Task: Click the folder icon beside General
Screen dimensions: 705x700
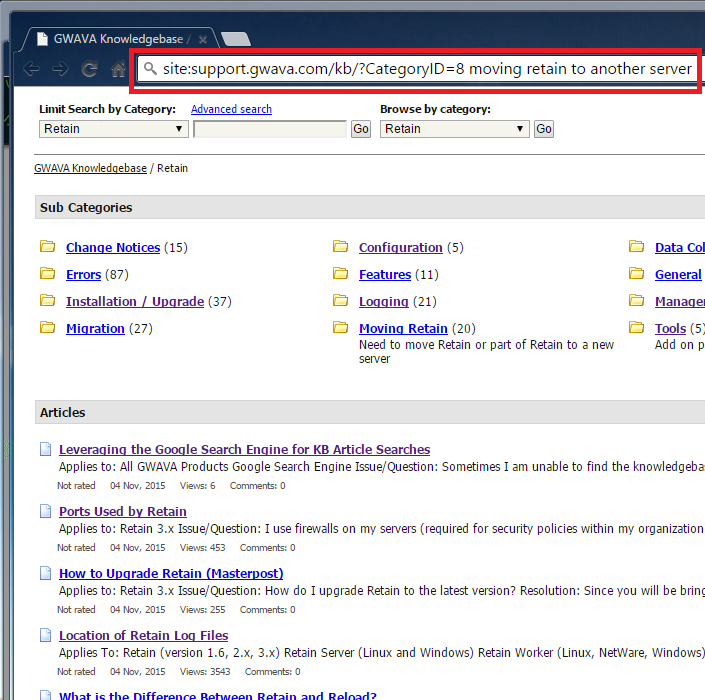Action: (636, 273)
